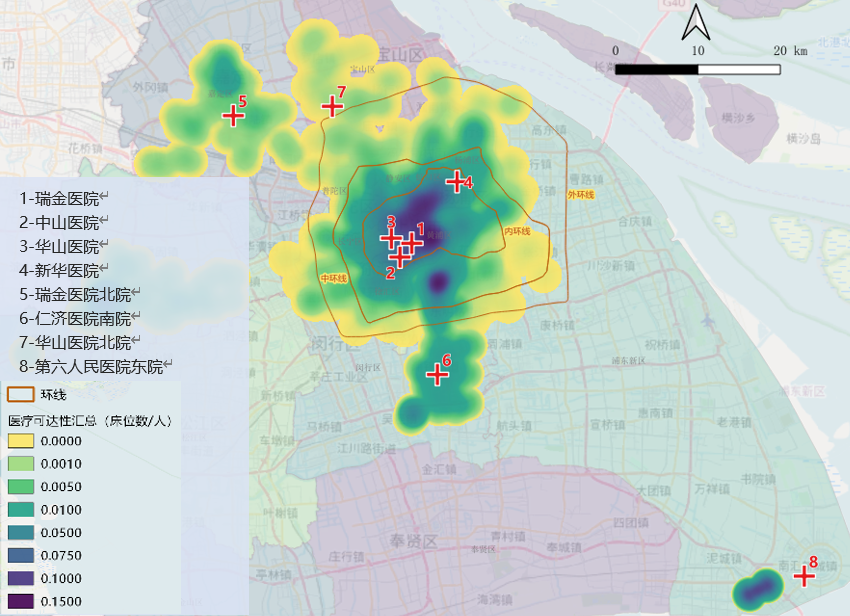
Task: Click the '花桥镇' map label
Action: [85, 148]
